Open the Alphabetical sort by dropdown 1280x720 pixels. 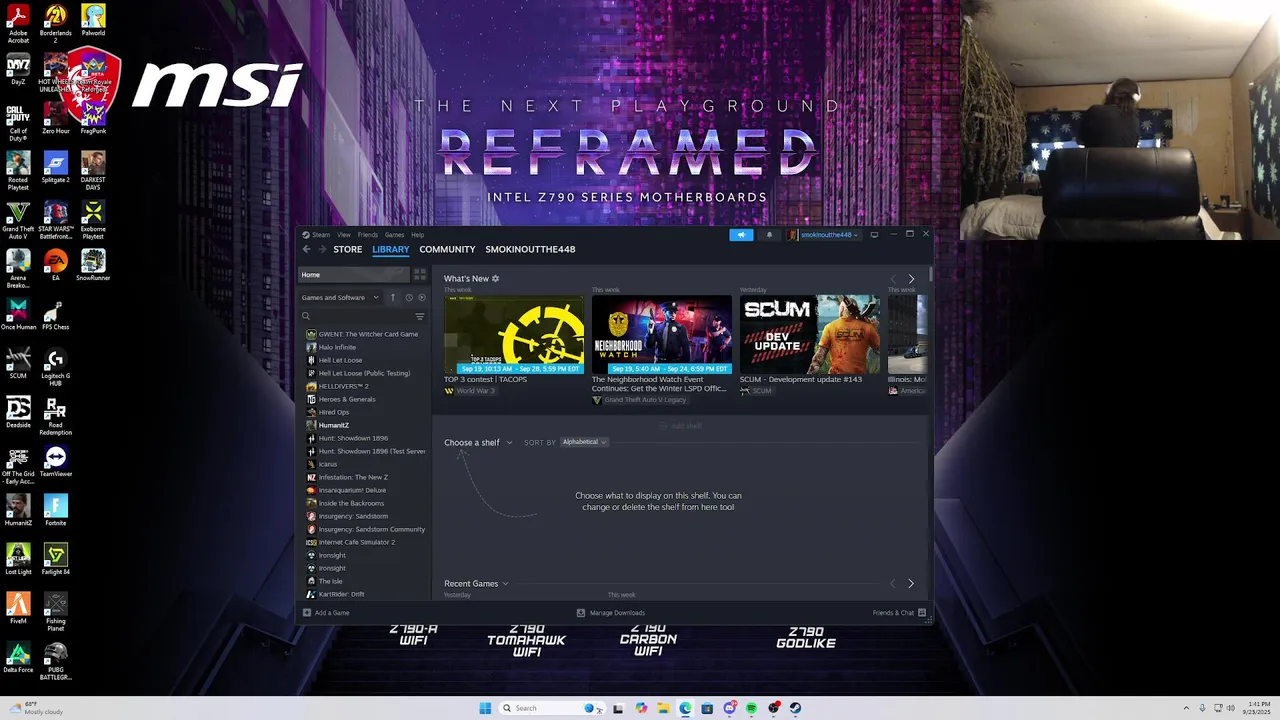click(584, 442)
